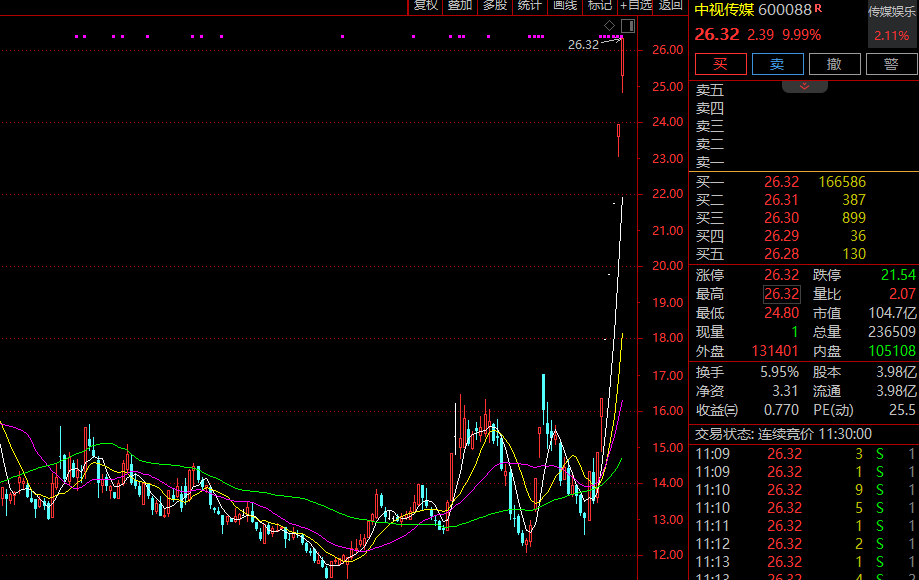Screen dimensions: 919x580
Task: Click the 22.00 level on the price axis
Action: coord(668,194)
